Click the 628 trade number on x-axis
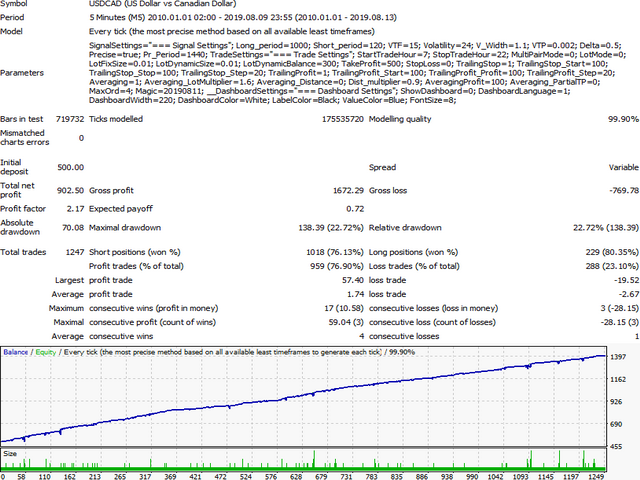640x480 pixels. click(296, 476)
